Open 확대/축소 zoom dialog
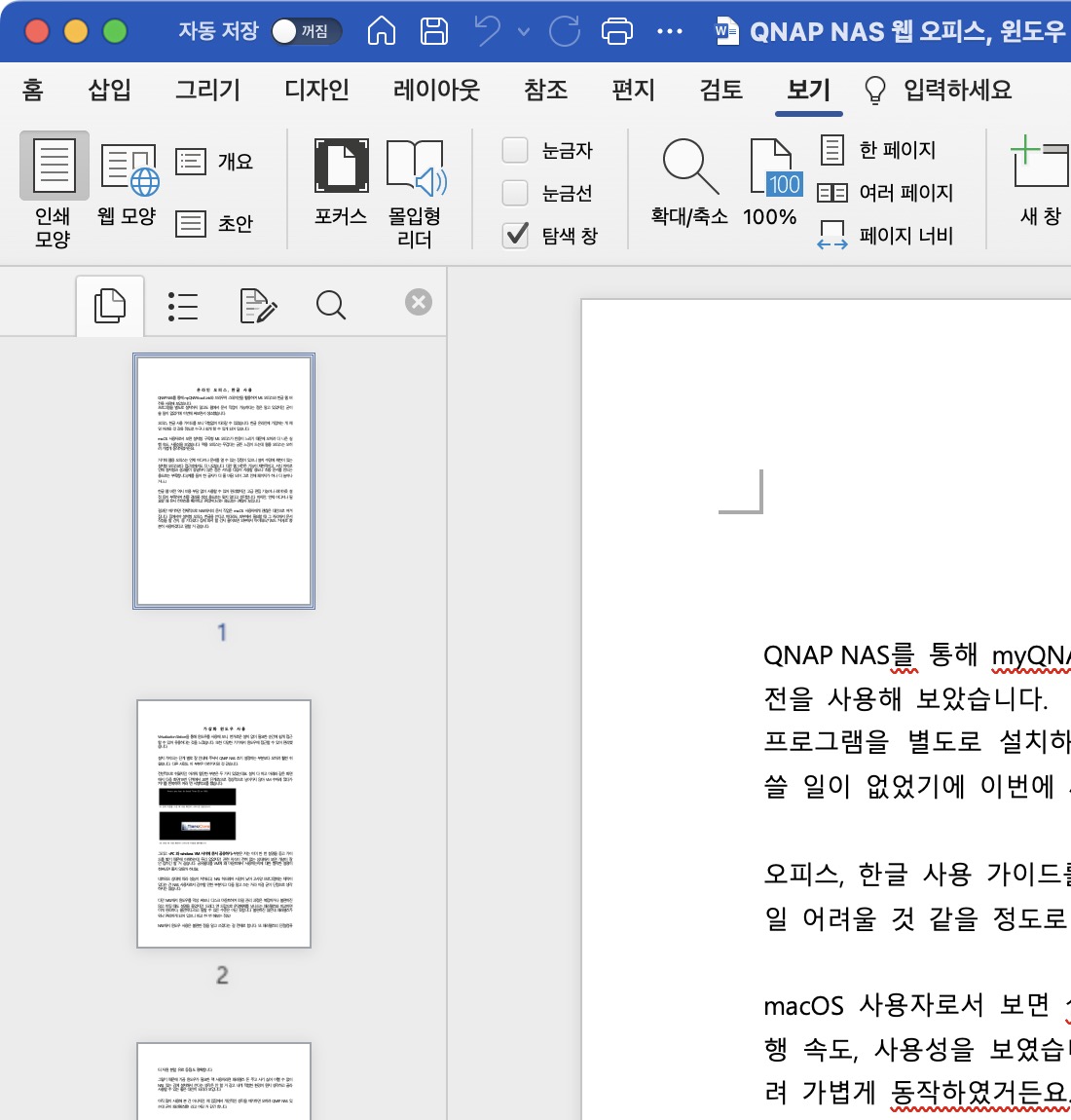The width and height of the screenshot is (1071, 1120). (689, 183)
